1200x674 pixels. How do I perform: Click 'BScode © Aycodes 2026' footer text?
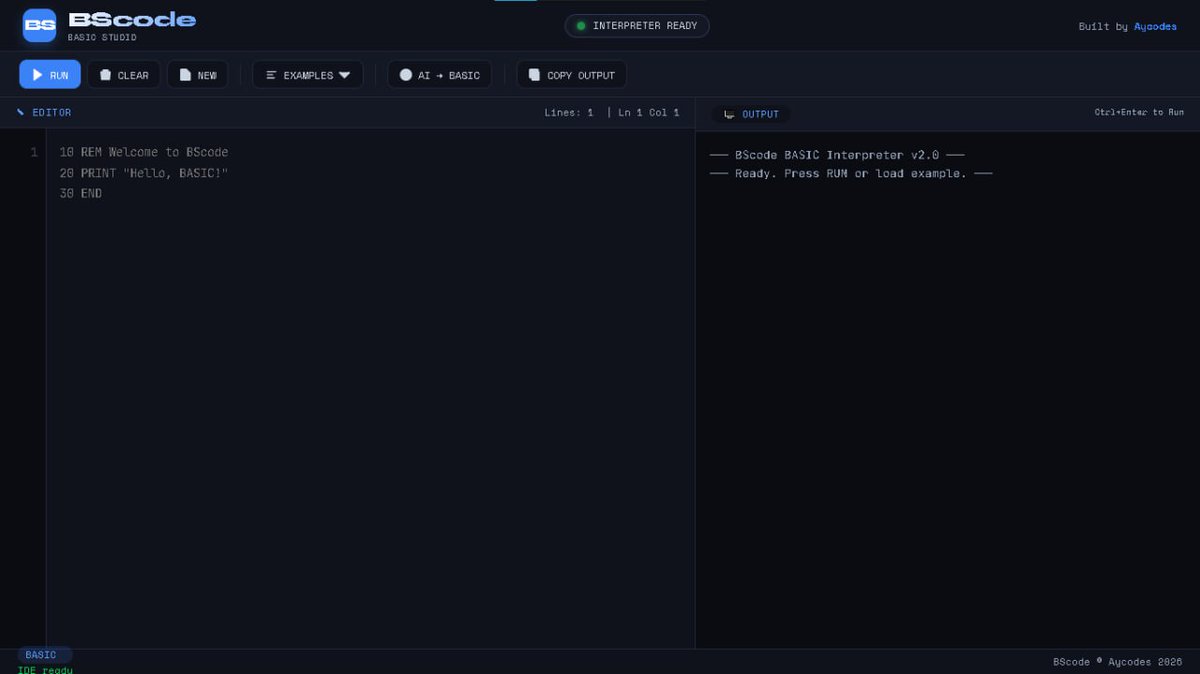(x=1117, y=662)
